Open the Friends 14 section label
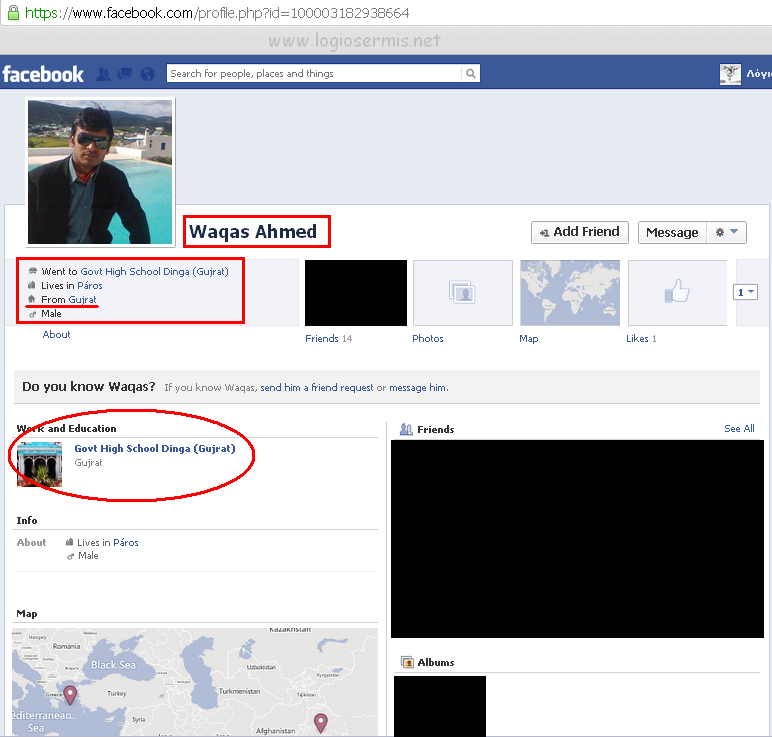 328,339
